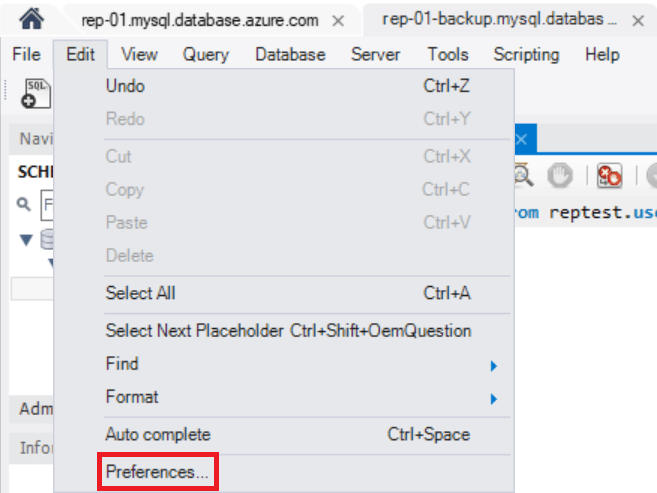Close the rep-01.mysql.database.azure.com tab
The width and height of the screenshot is (657, 493).
click(x=338, y=21)
